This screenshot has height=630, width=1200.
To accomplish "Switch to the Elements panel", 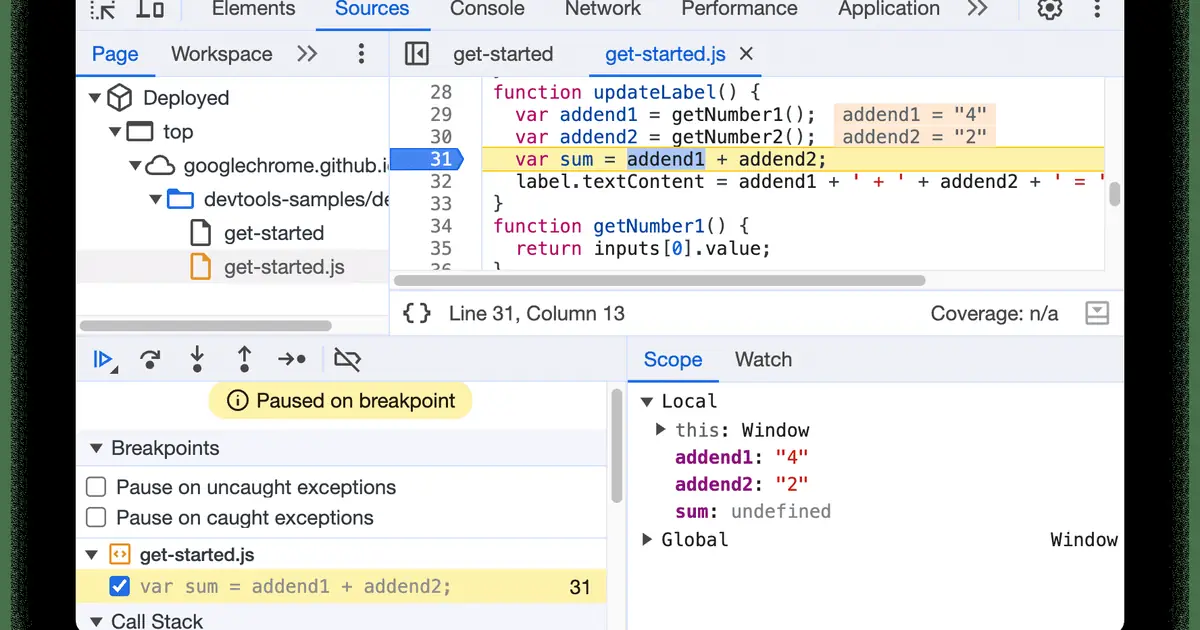I will 254,9.
